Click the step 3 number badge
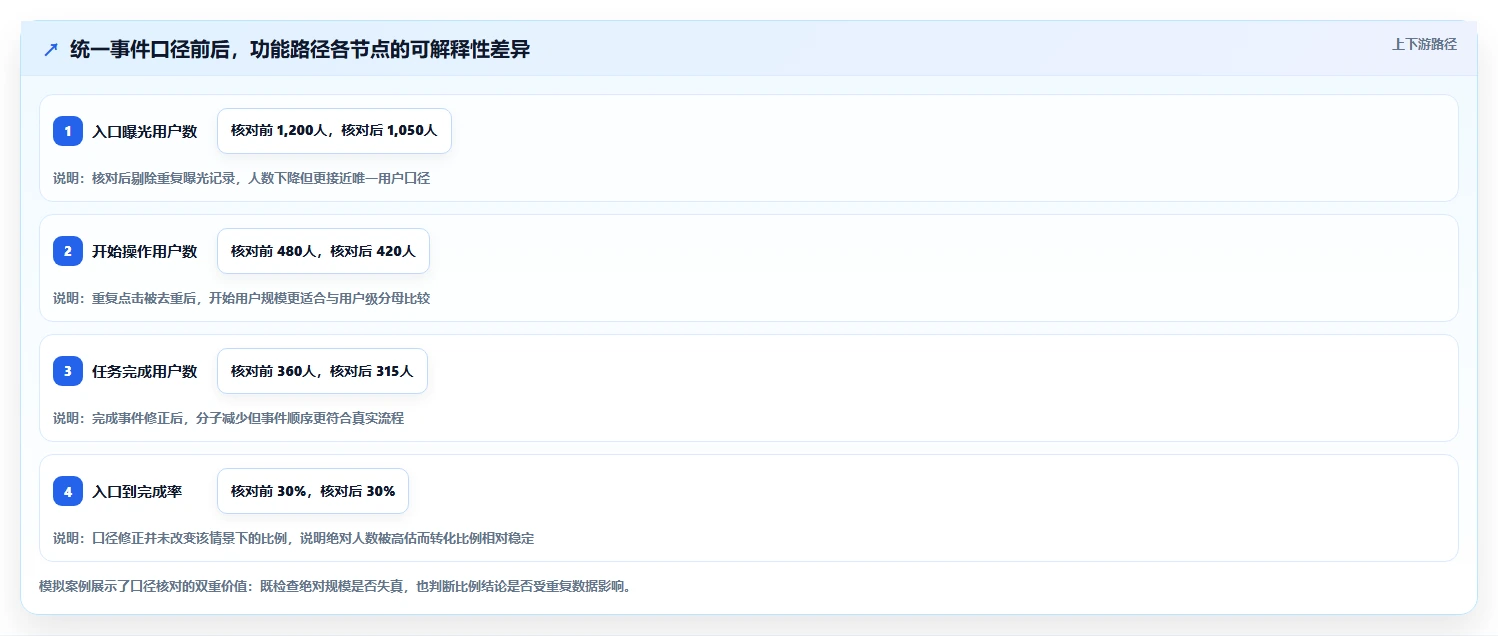Viewport: 1498px width, 636px height. tap(68, 371)
